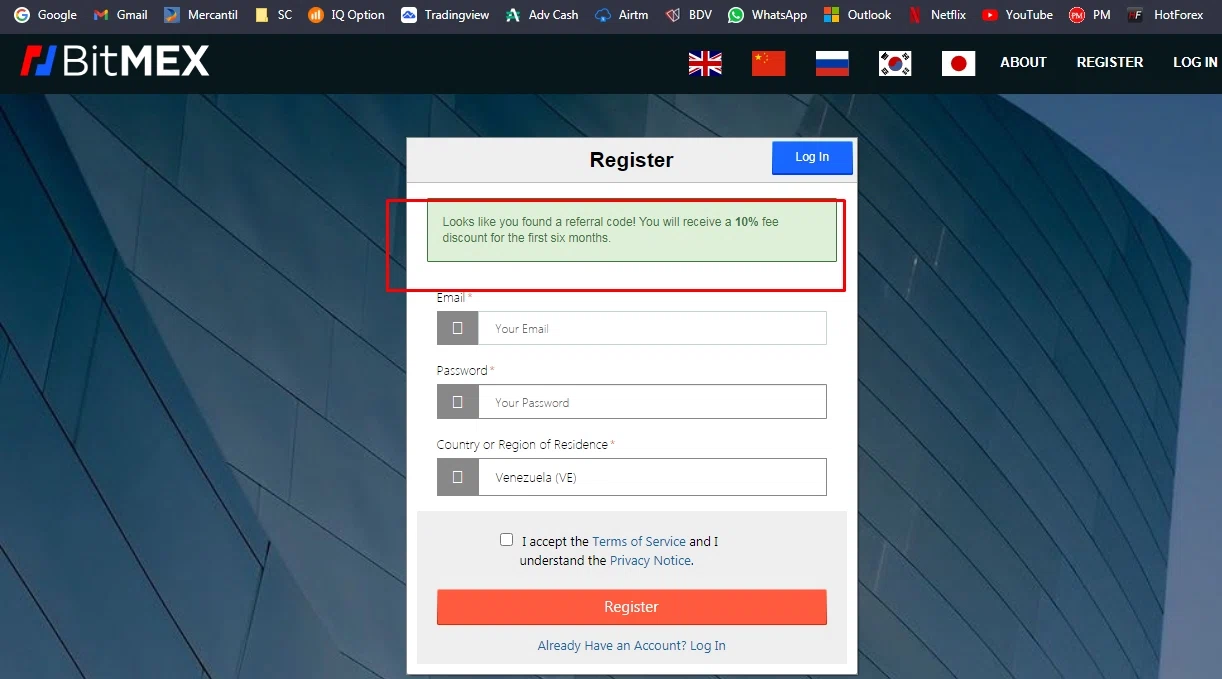Open the Netflix bookmark
1222x679 pixels.
tap(937, 15)
